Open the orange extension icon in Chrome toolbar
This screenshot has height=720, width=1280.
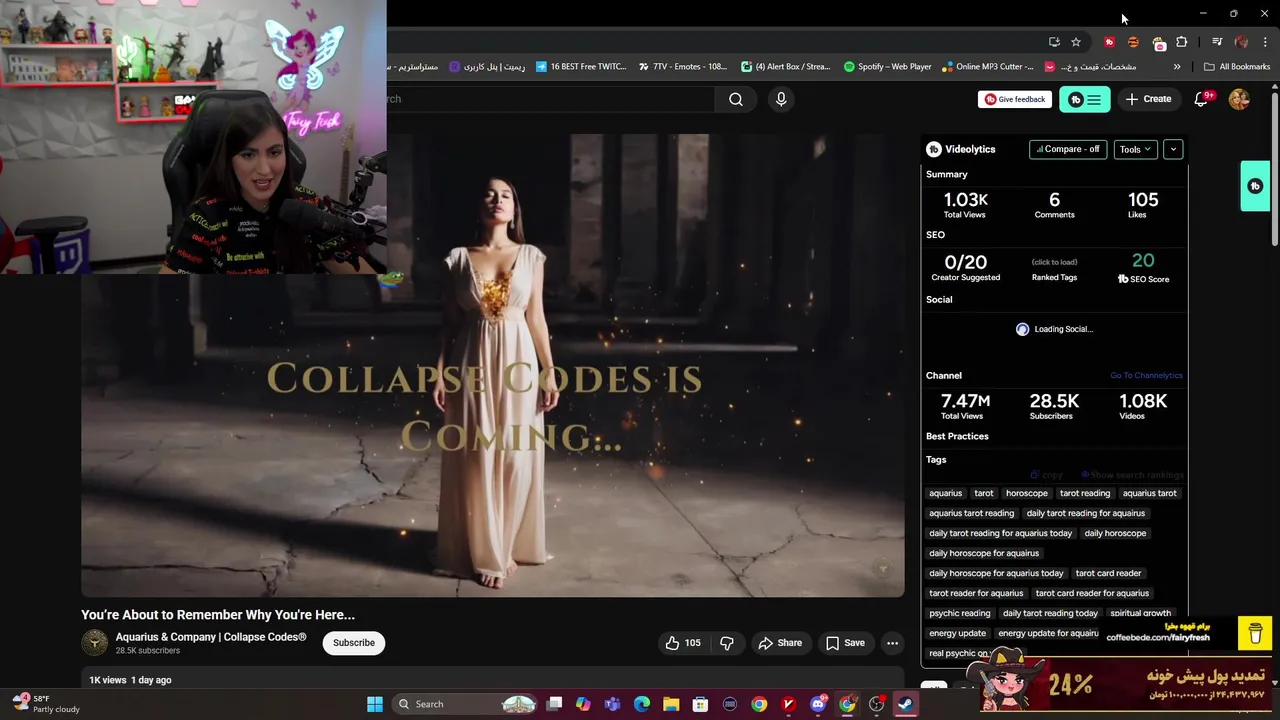pos(1133,42)
